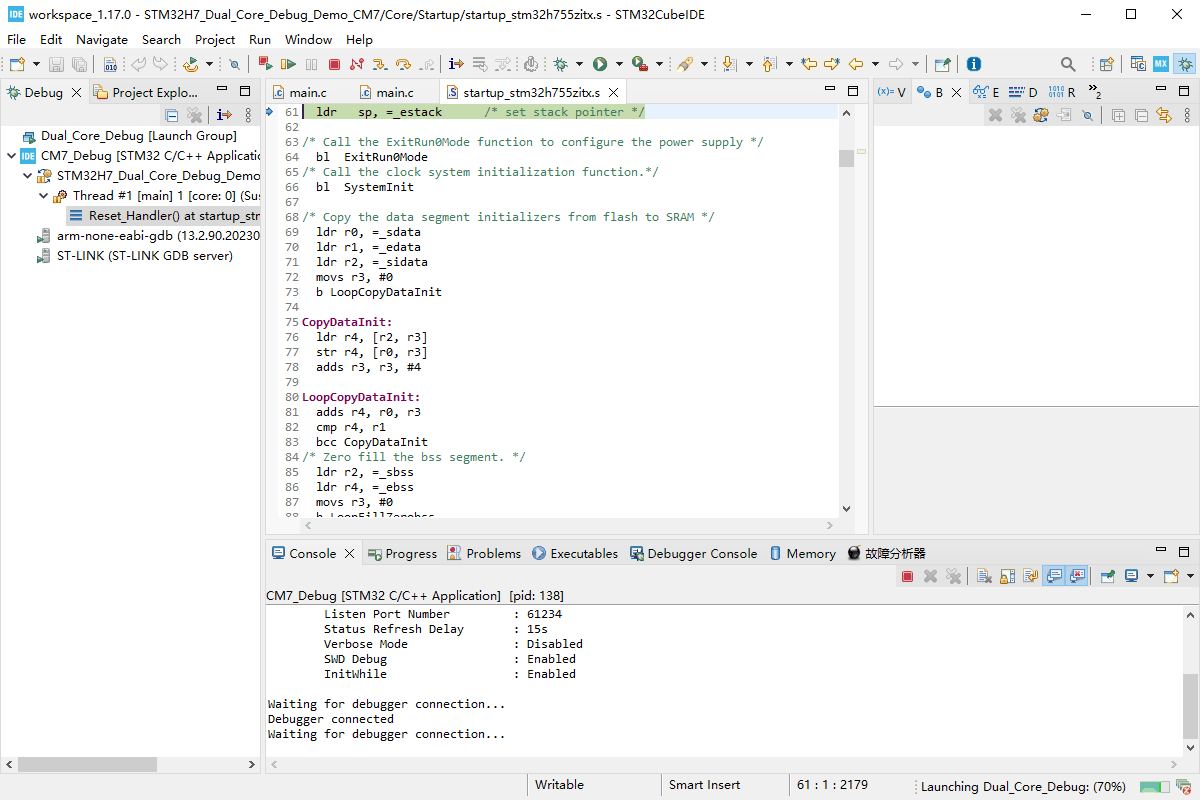
Task: Toggle Link with Debug View in Breakpoints
Action: (1164, 115)
